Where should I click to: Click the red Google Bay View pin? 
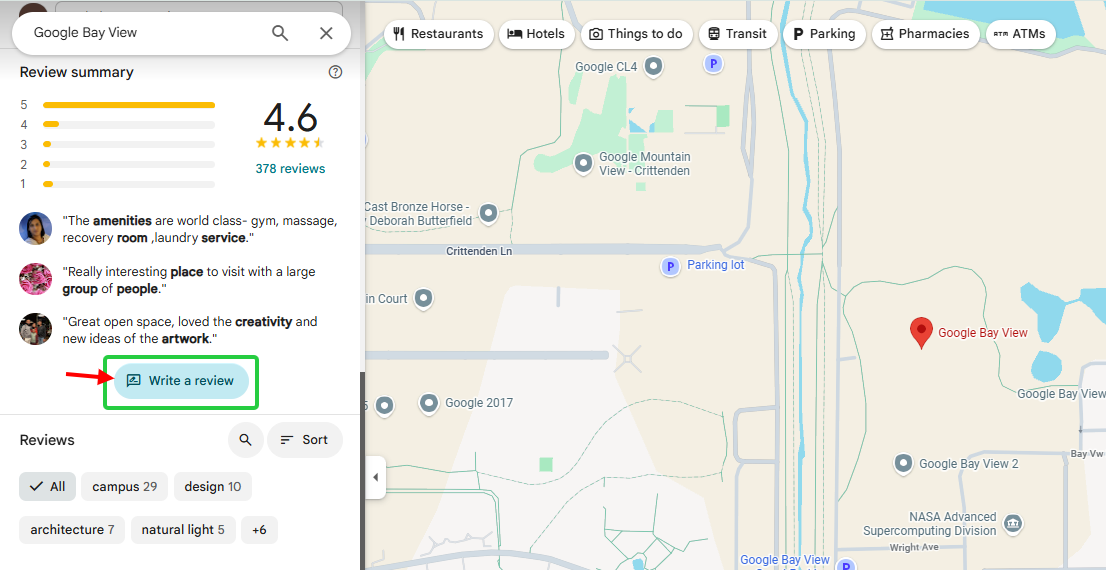point(921,332)
